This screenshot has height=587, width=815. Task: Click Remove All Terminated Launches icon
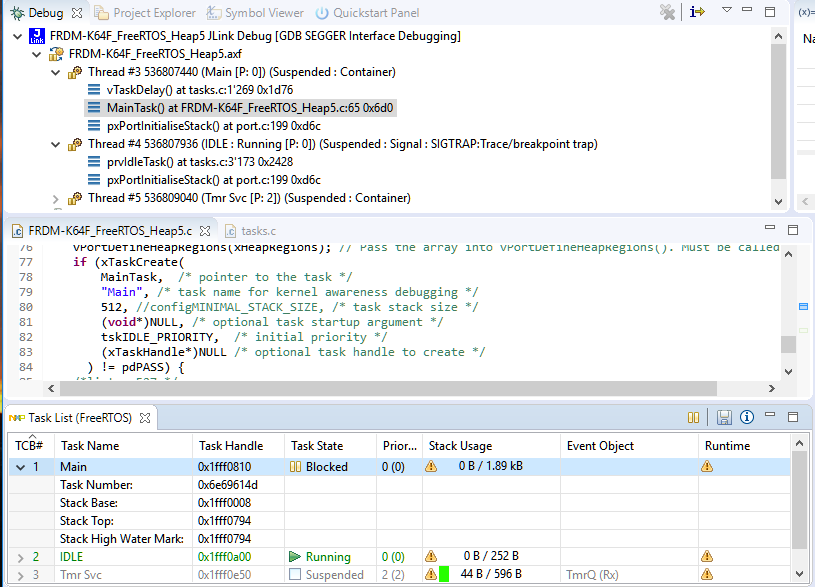tap(667, 12)
